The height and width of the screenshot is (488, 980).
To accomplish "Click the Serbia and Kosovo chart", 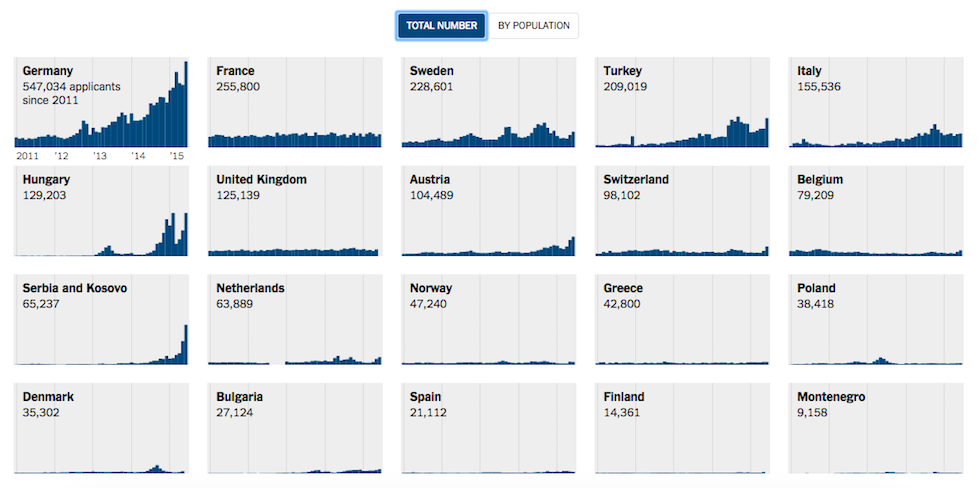I will [x=101, y=319].
